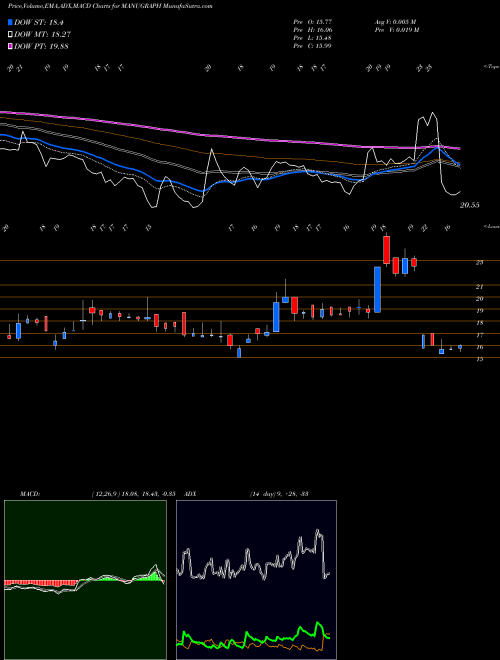The width and height of the screenshot is (500, 660).
Task: Click the ADX '(14 day)' parameter values
Action: pyautogui.click(x=279, y=494)
